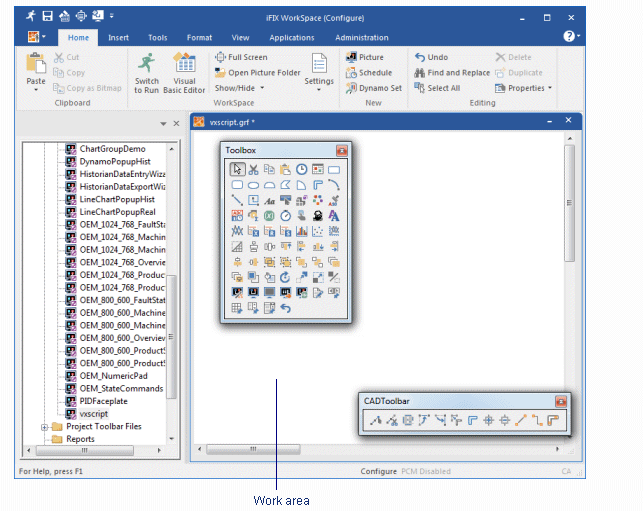Click the scatter plot chart icon in Toolbox

point(317,231)
